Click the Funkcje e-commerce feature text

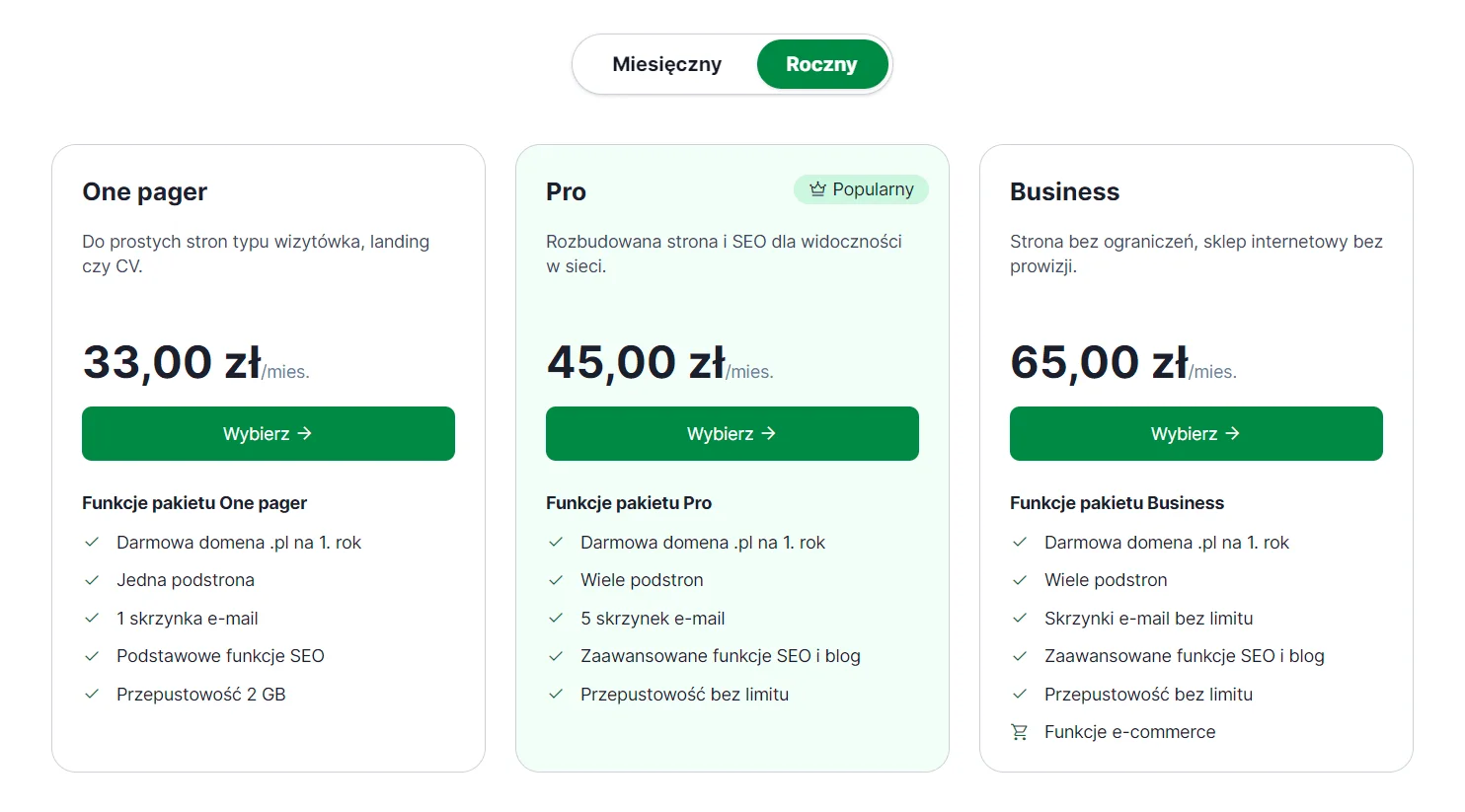coord(1129,732)
